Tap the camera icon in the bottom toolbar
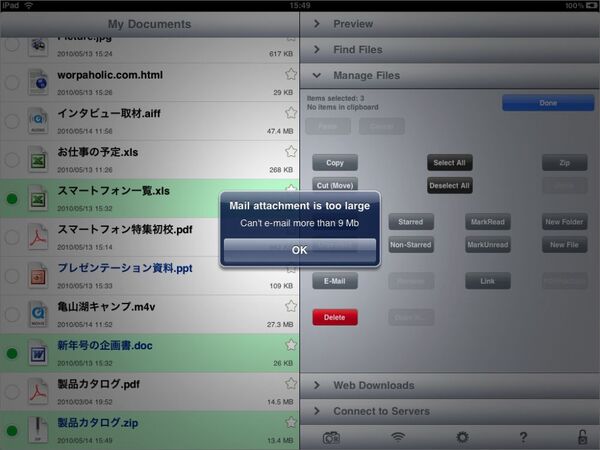The width and height of the screenshot is (600, 450). [331, 437]
